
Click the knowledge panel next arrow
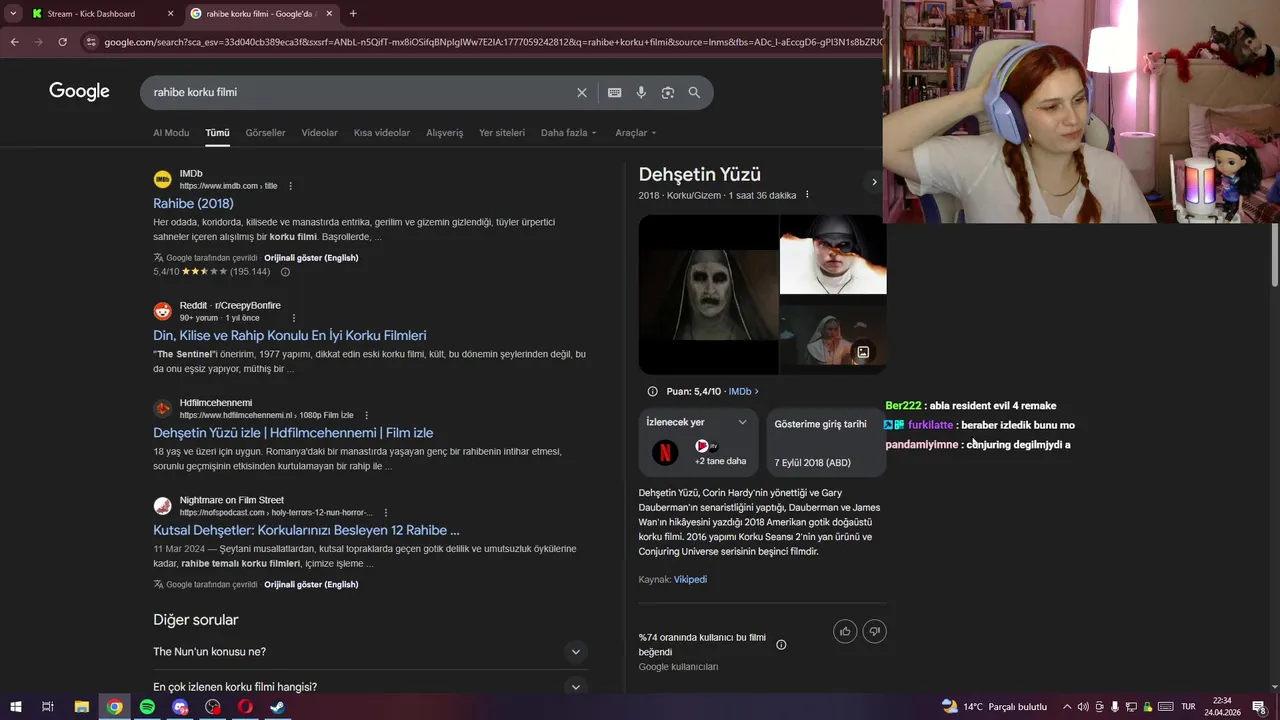(x=874, y=182)
